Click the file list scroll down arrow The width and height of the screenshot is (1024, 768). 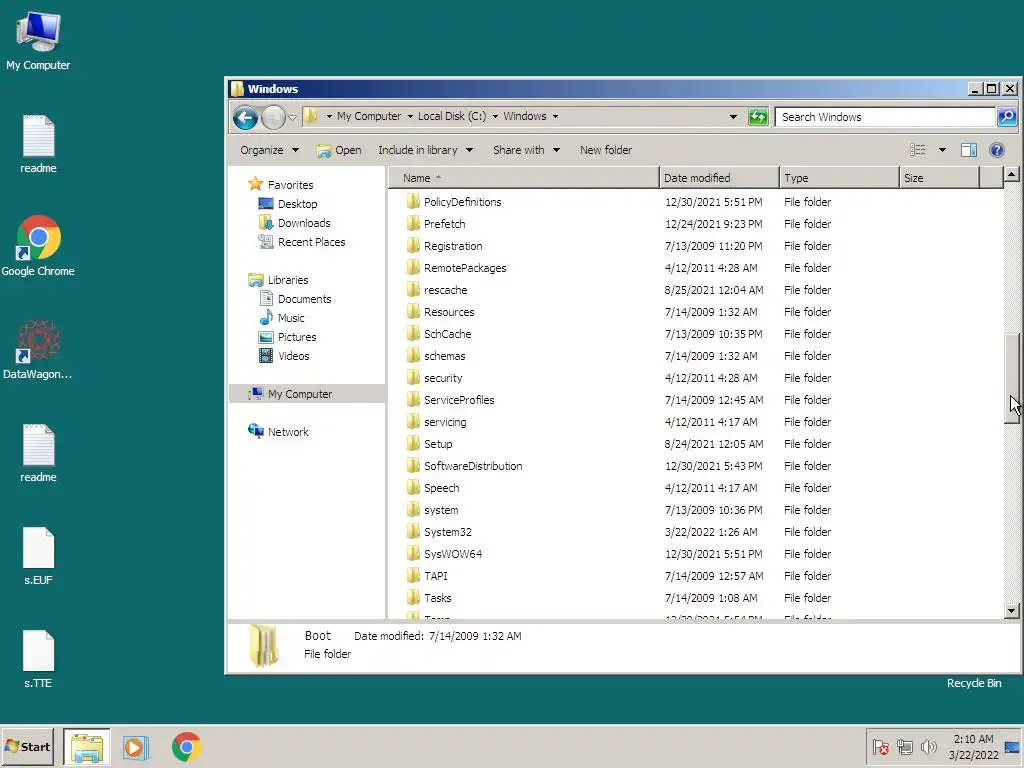(1012, 611)
